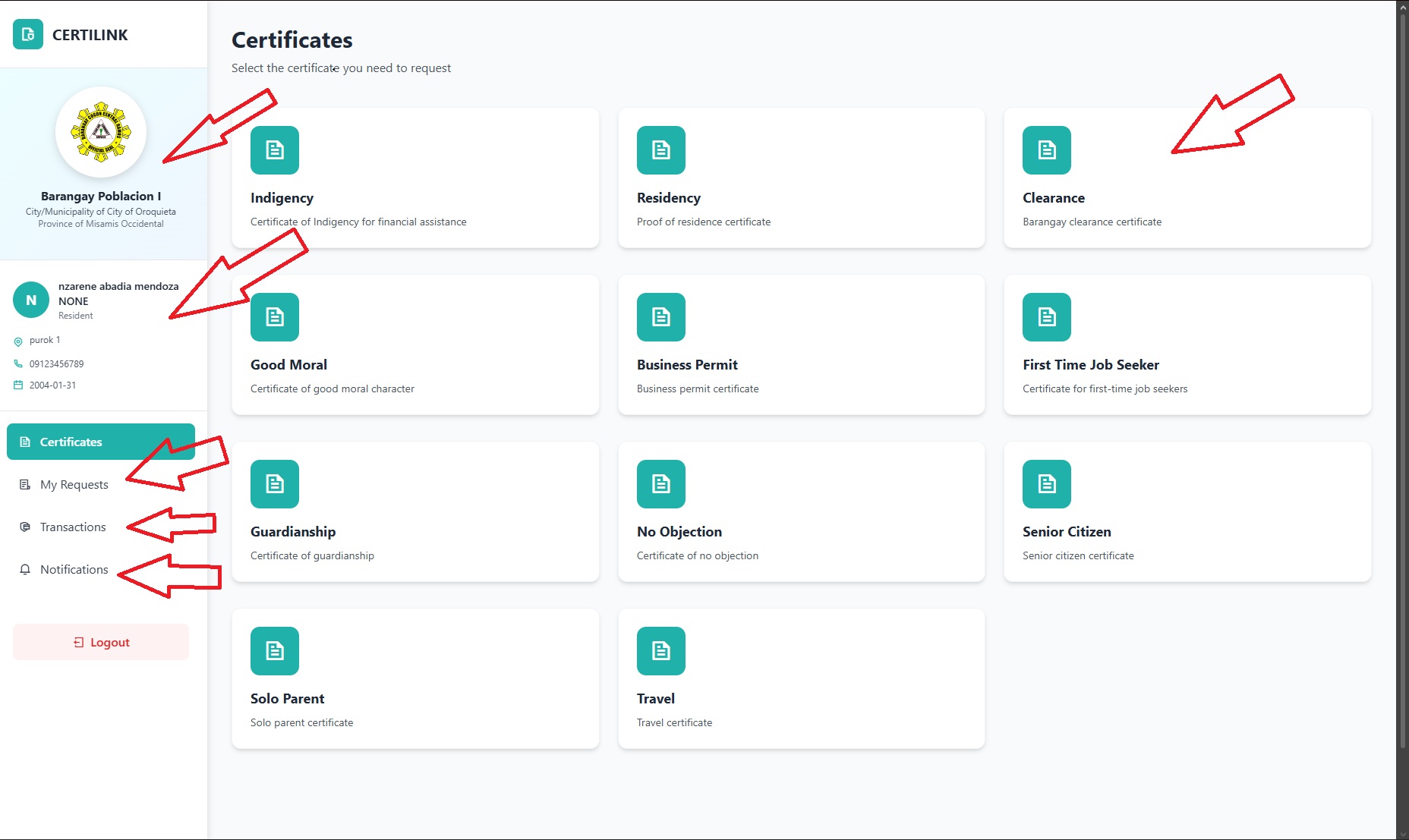The image size is (1409, 840).
Task: Click the Clearance certificate icon
Action: tap(1047, 149)
